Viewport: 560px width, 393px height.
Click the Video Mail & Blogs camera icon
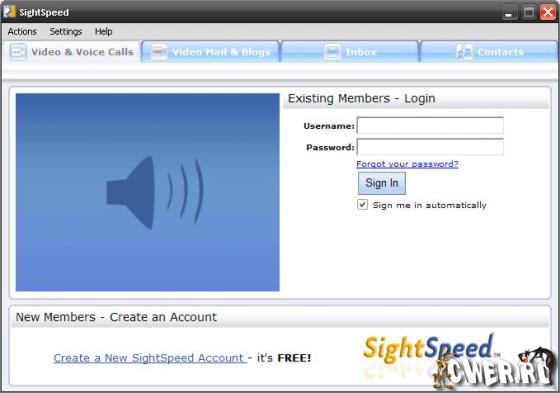159,52
